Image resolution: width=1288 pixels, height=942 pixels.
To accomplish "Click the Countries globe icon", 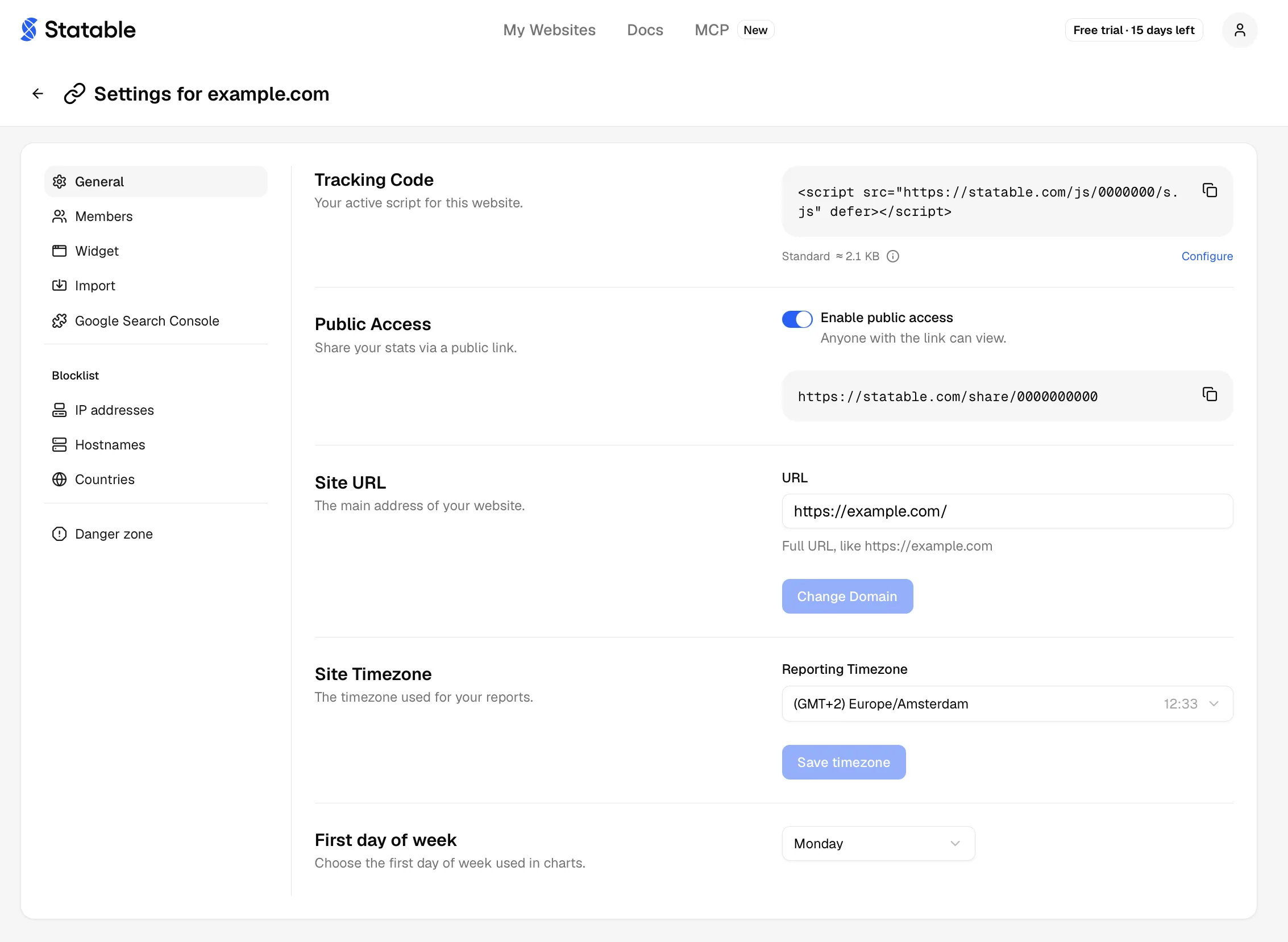I will pos(59,480).
